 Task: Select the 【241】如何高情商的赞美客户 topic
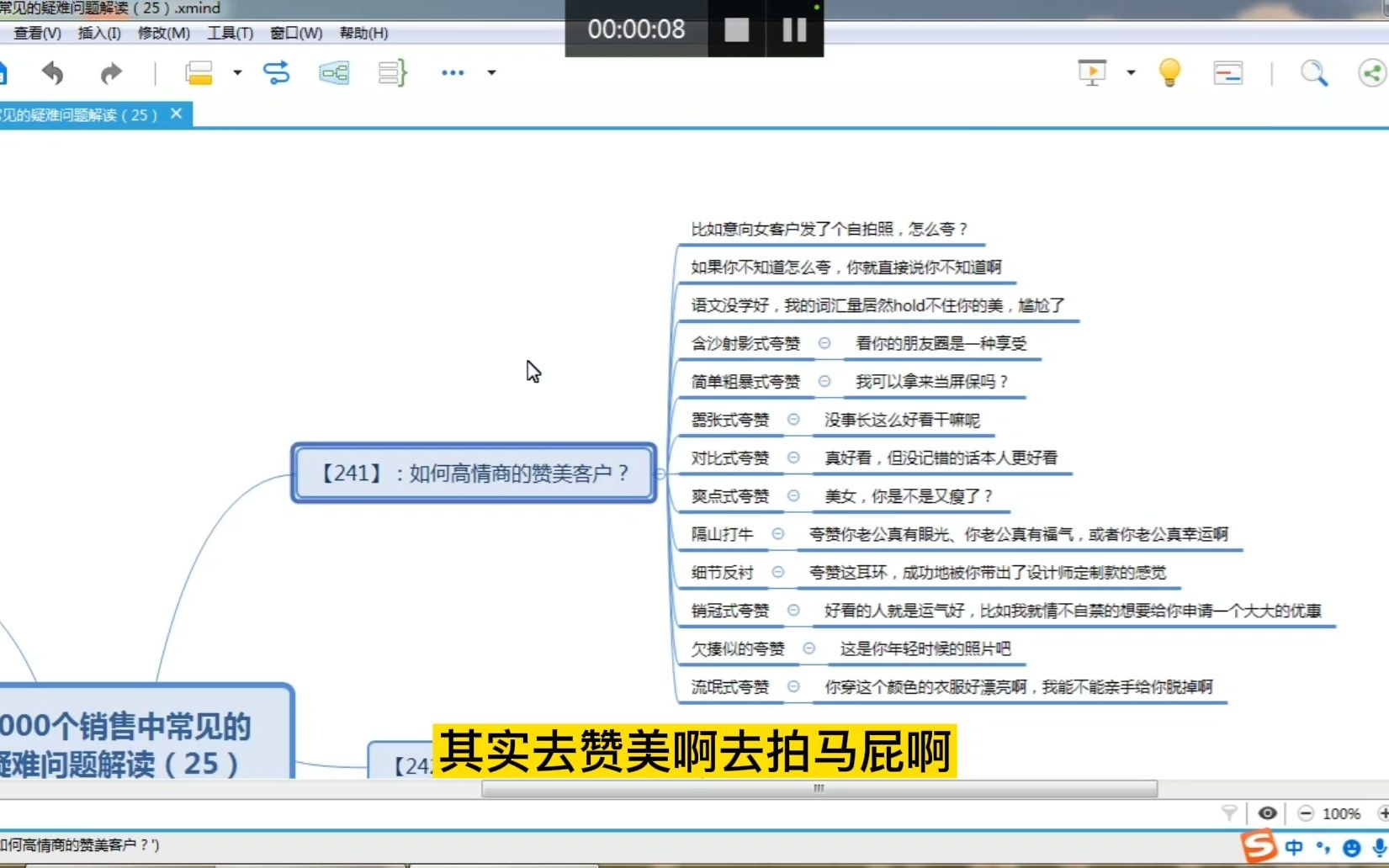pos(474,474)
